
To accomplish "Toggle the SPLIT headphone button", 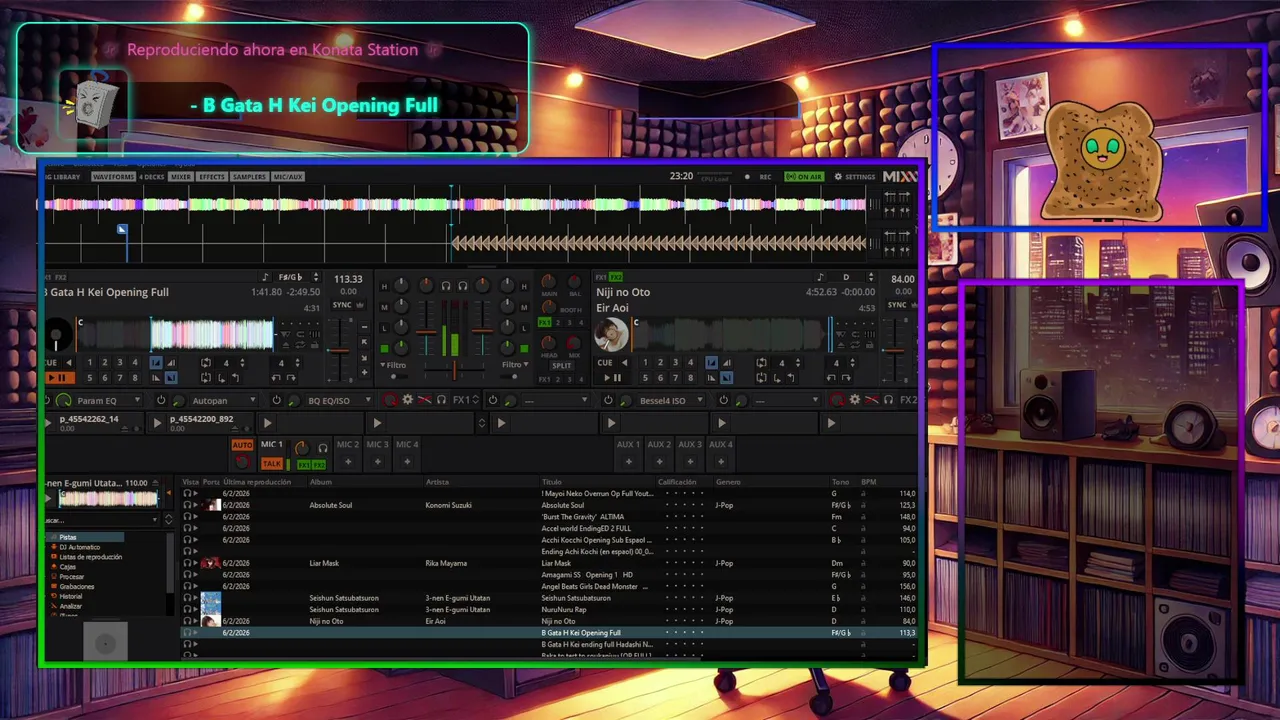I will point(562,365).
